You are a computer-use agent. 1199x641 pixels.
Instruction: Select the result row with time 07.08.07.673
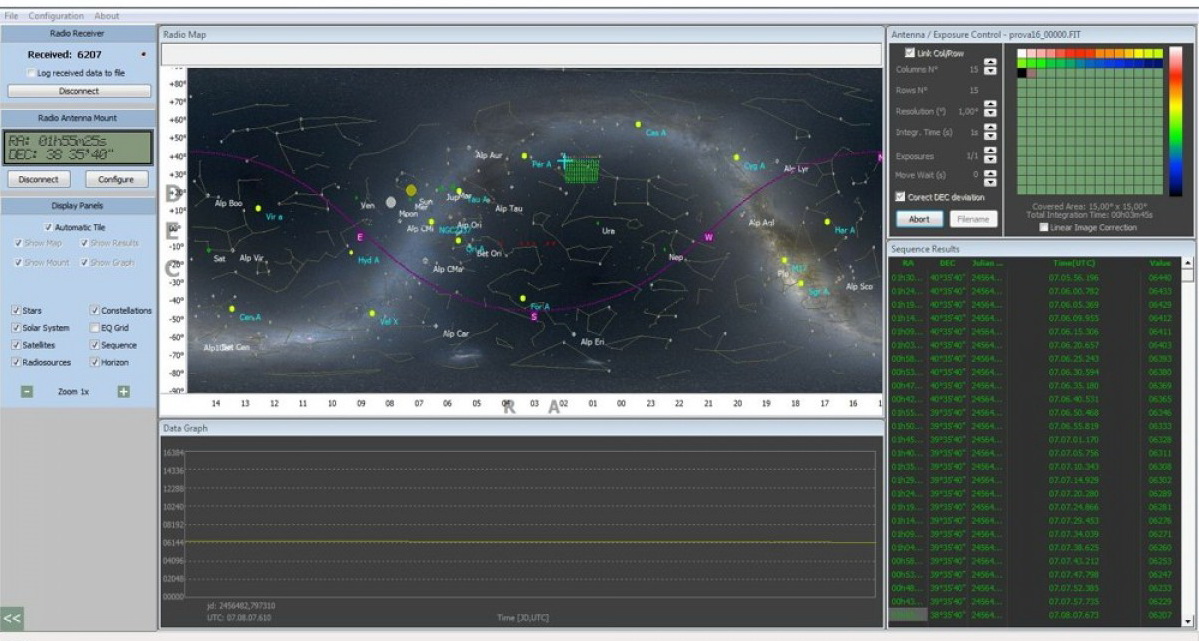pyautogui.click(x=1037, y=615)
